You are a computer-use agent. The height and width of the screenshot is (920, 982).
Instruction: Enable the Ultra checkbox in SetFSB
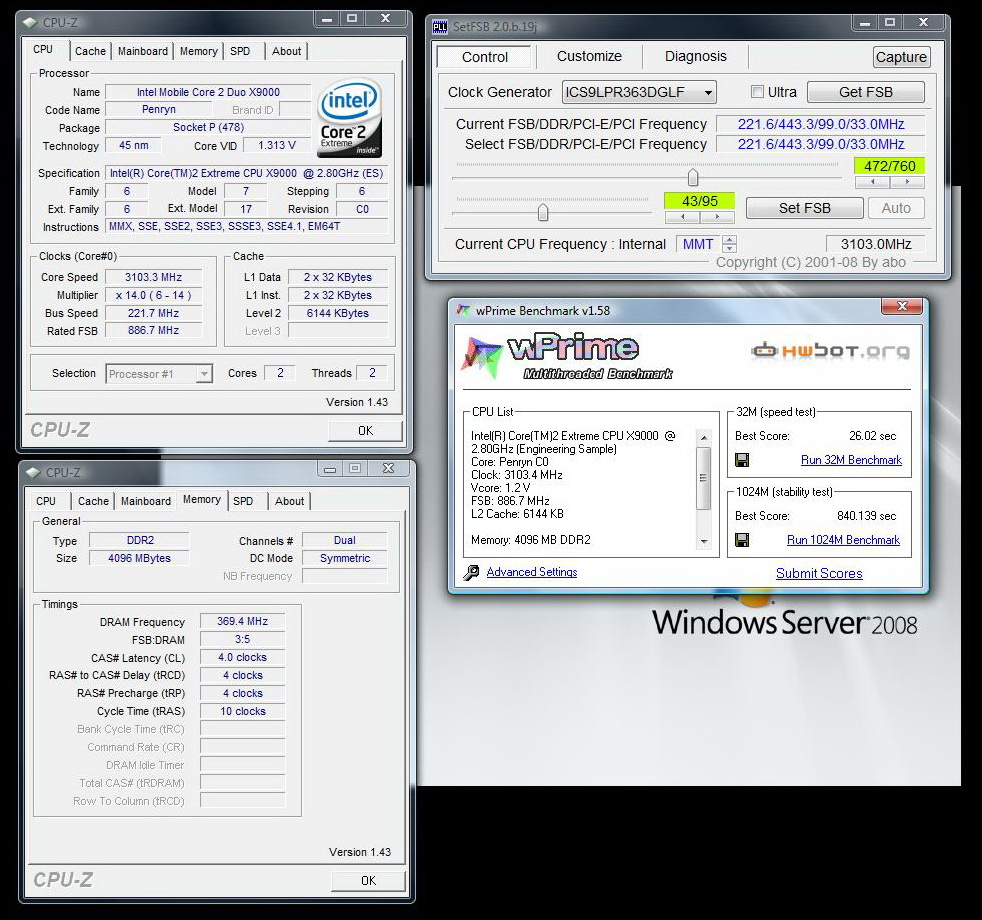(757, 92)
